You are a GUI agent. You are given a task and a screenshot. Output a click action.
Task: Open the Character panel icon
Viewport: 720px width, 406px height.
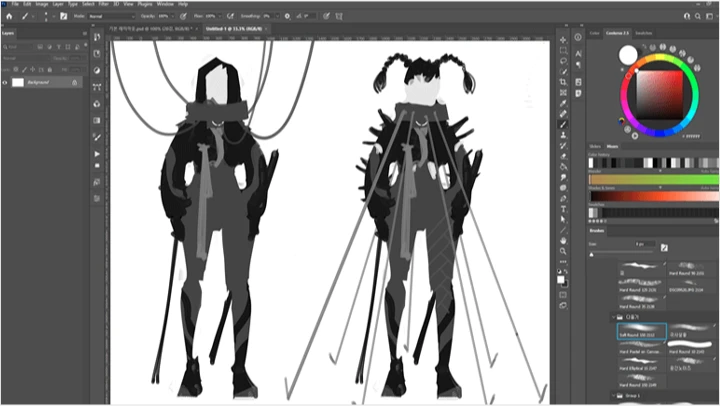coord(578,53)
